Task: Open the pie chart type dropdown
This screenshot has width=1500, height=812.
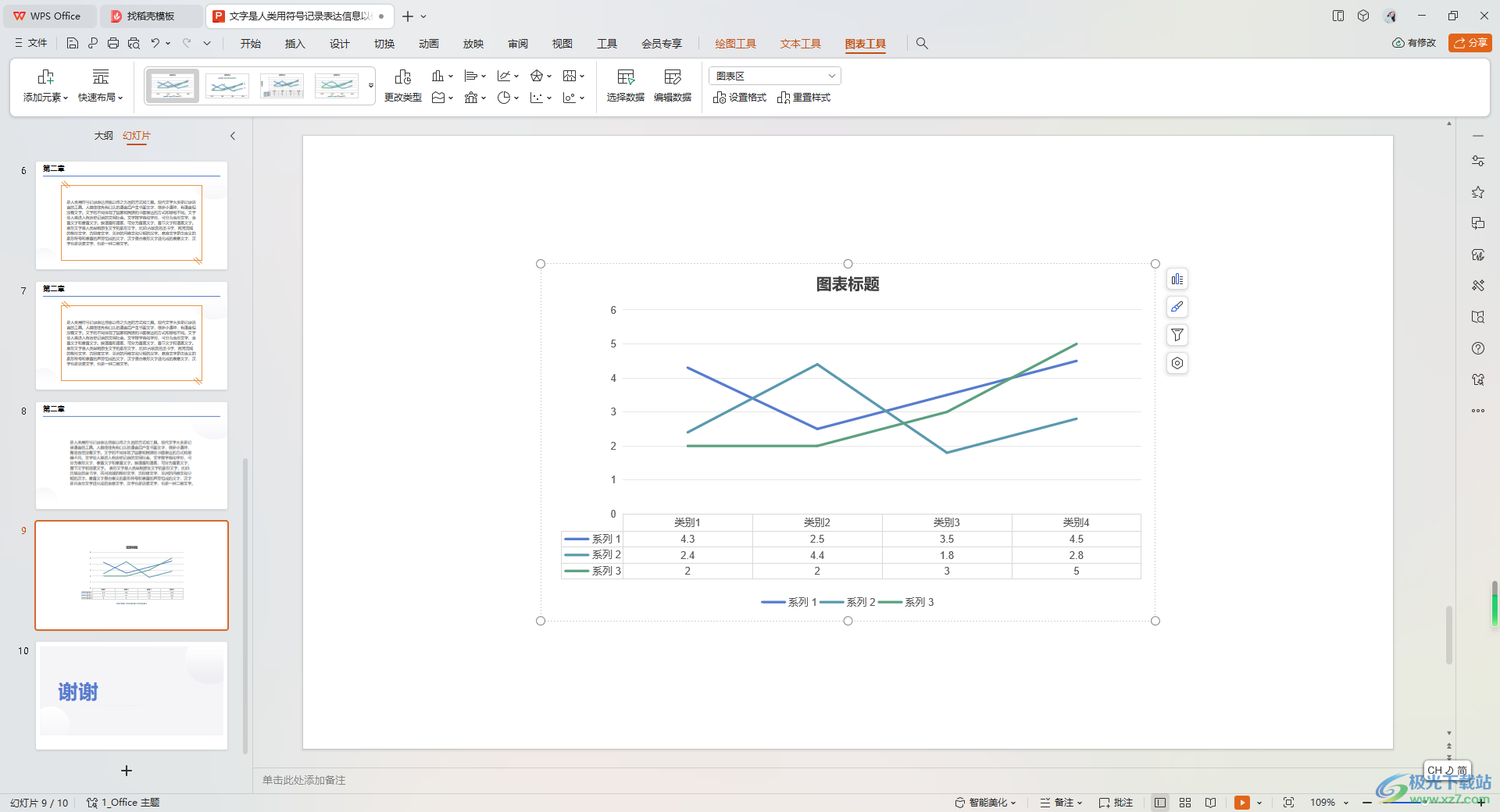Action: [508, 98]
